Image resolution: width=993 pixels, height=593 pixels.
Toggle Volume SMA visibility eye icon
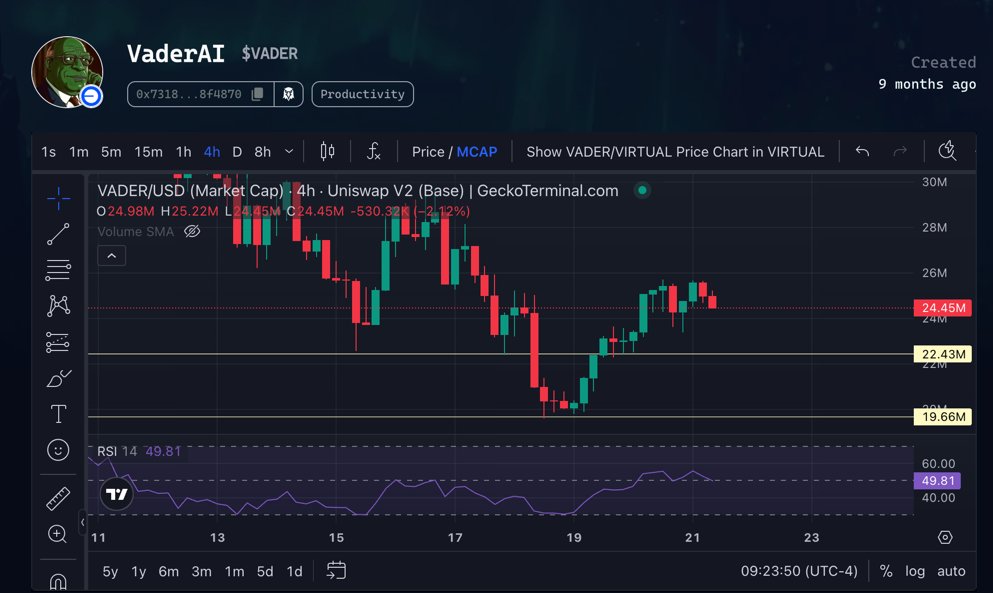(x=192, y=231)
